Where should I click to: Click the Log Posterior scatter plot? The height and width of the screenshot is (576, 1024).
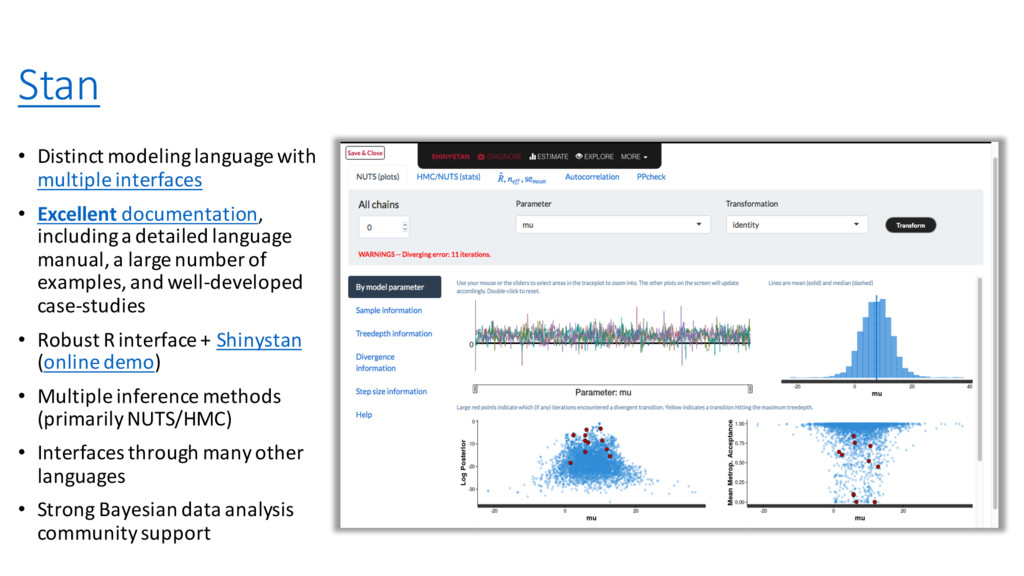coord(591,464)
